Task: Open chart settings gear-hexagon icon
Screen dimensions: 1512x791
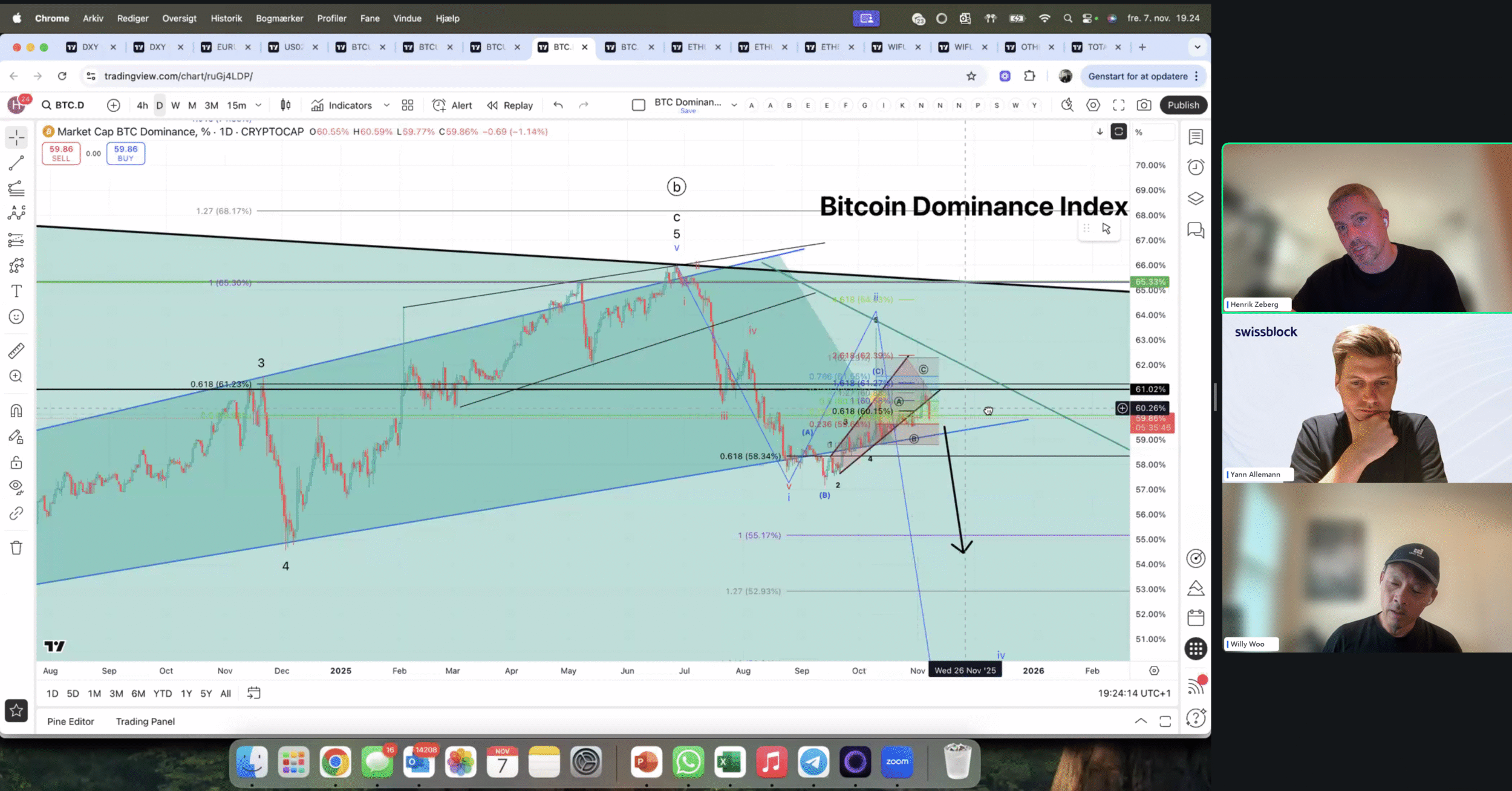Action: pyautogui.click(x=1093, y=105)
